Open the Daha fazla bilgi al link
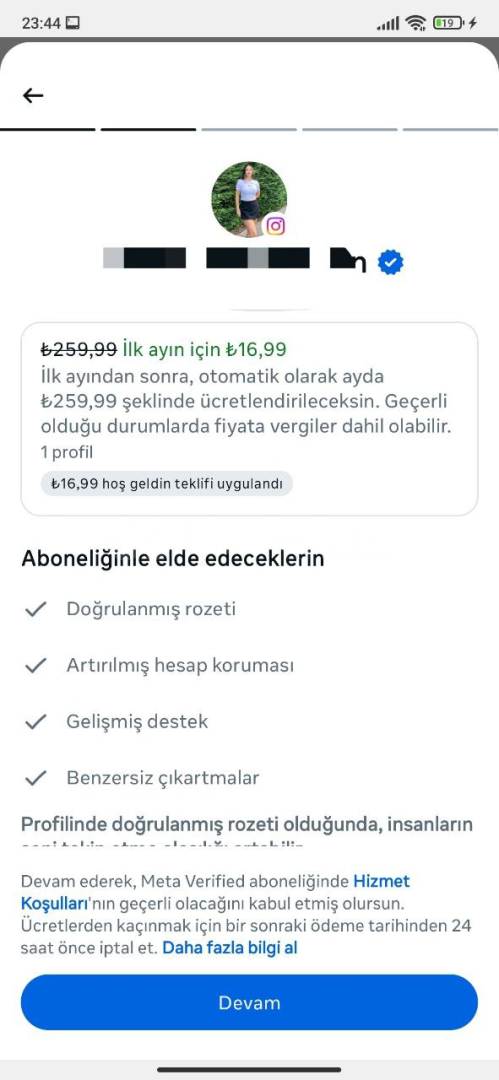Screen dimensions: 499x1080 click(x=230, y=948)
